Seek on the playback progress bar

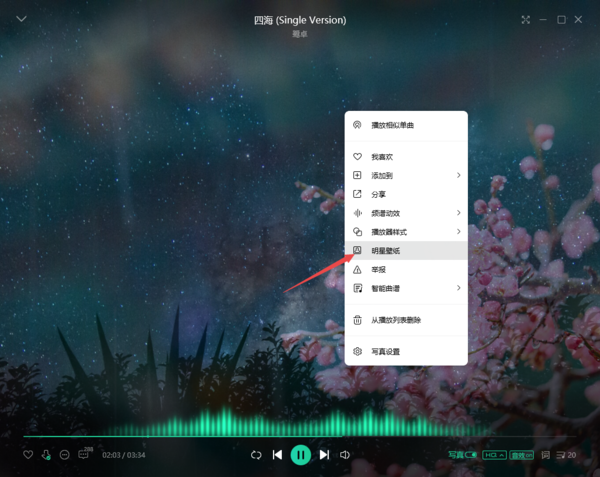point(300,436)
